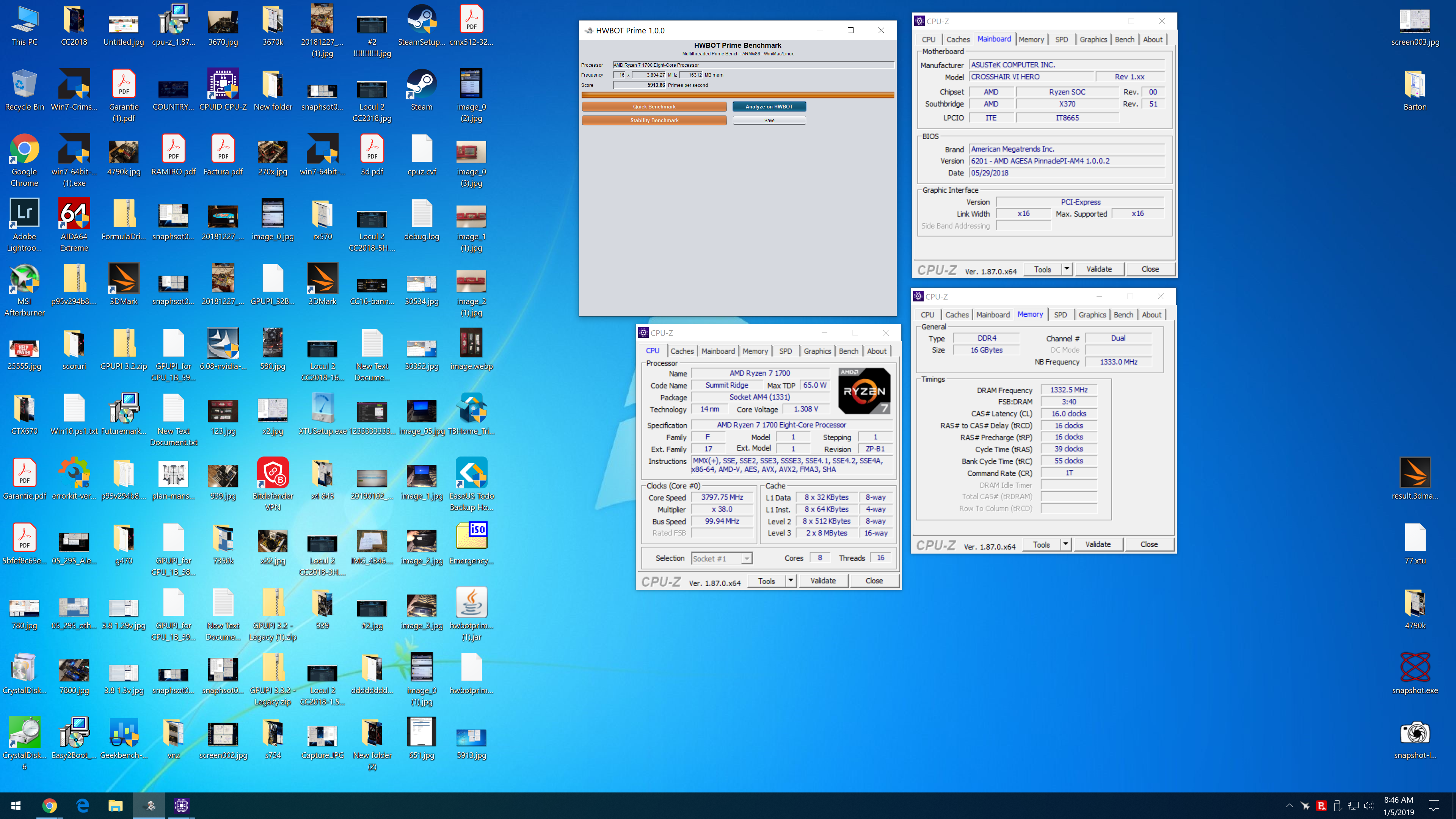Open SteamSetup installer icon
The width and height of the screenshot is (1456, 819).
pyautogui.click(x=422, y=27)
